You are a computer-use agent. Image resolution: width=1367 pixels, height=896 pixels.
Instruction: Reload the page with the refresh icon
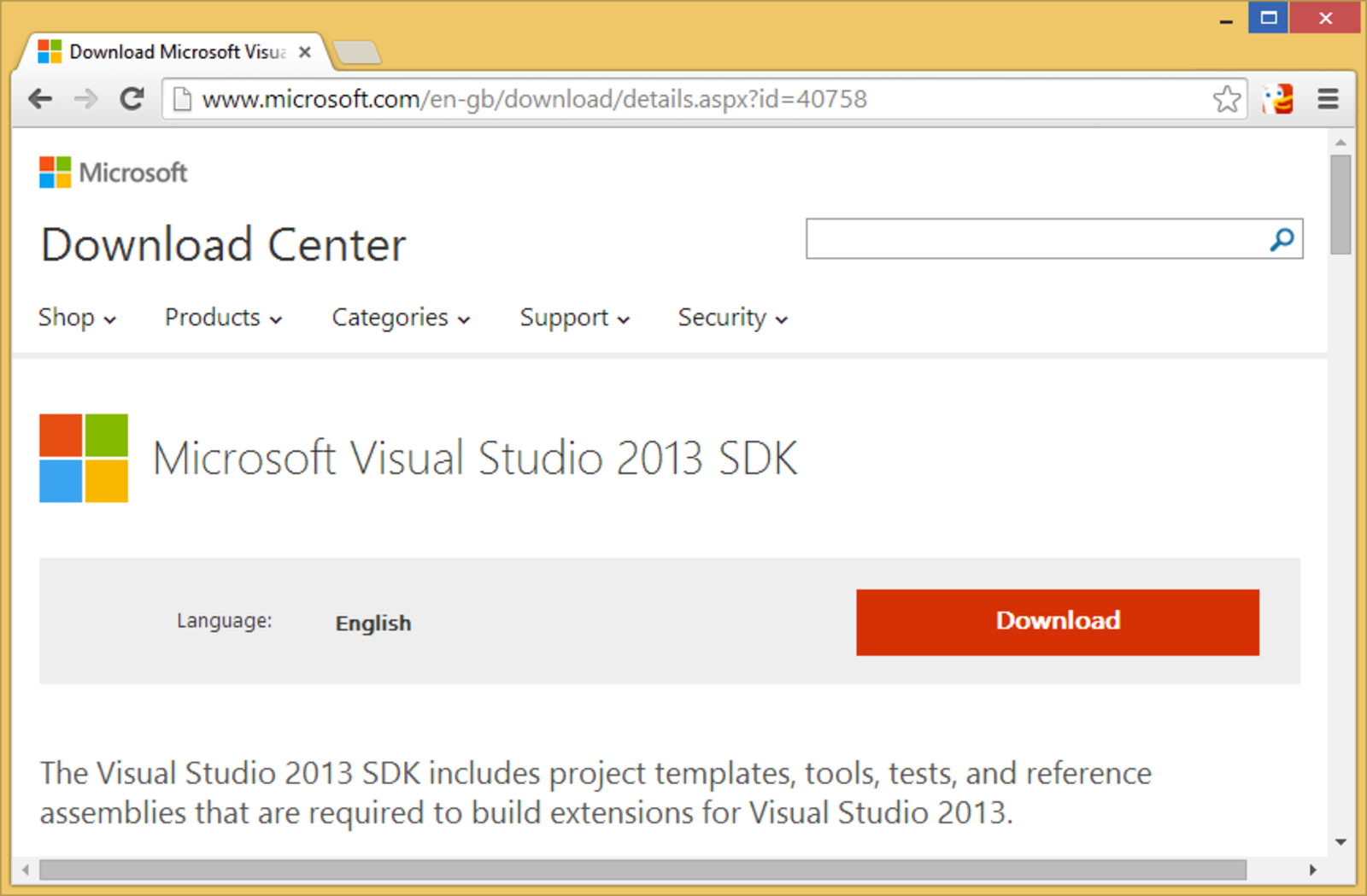132,99
